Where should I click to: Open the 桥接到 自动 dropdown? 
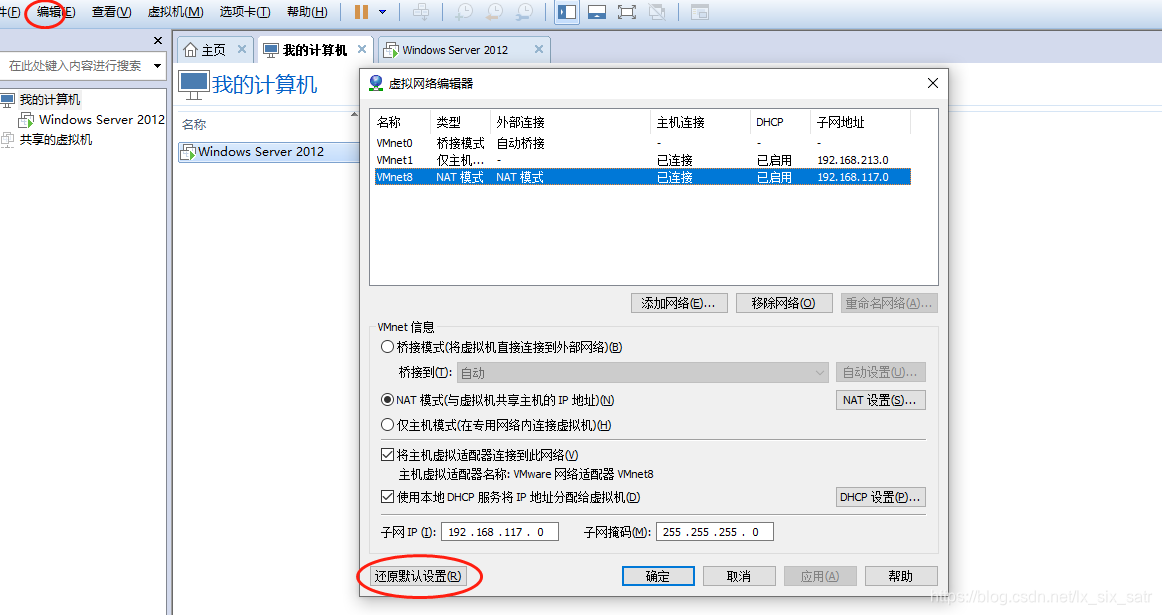pyautogui.click(x=643, y=373)
